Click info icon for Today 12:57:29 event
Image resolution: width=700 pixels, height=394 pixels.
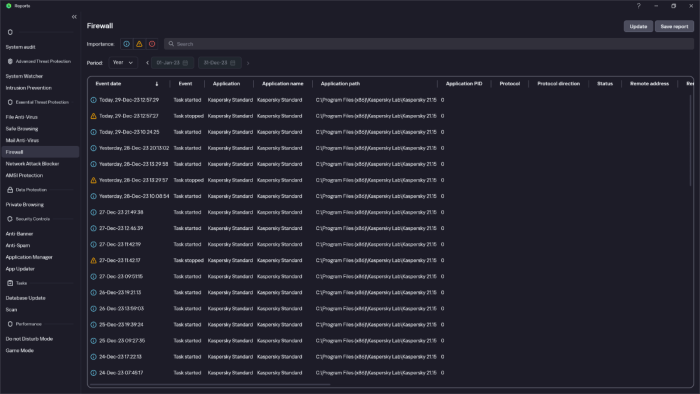93,100
